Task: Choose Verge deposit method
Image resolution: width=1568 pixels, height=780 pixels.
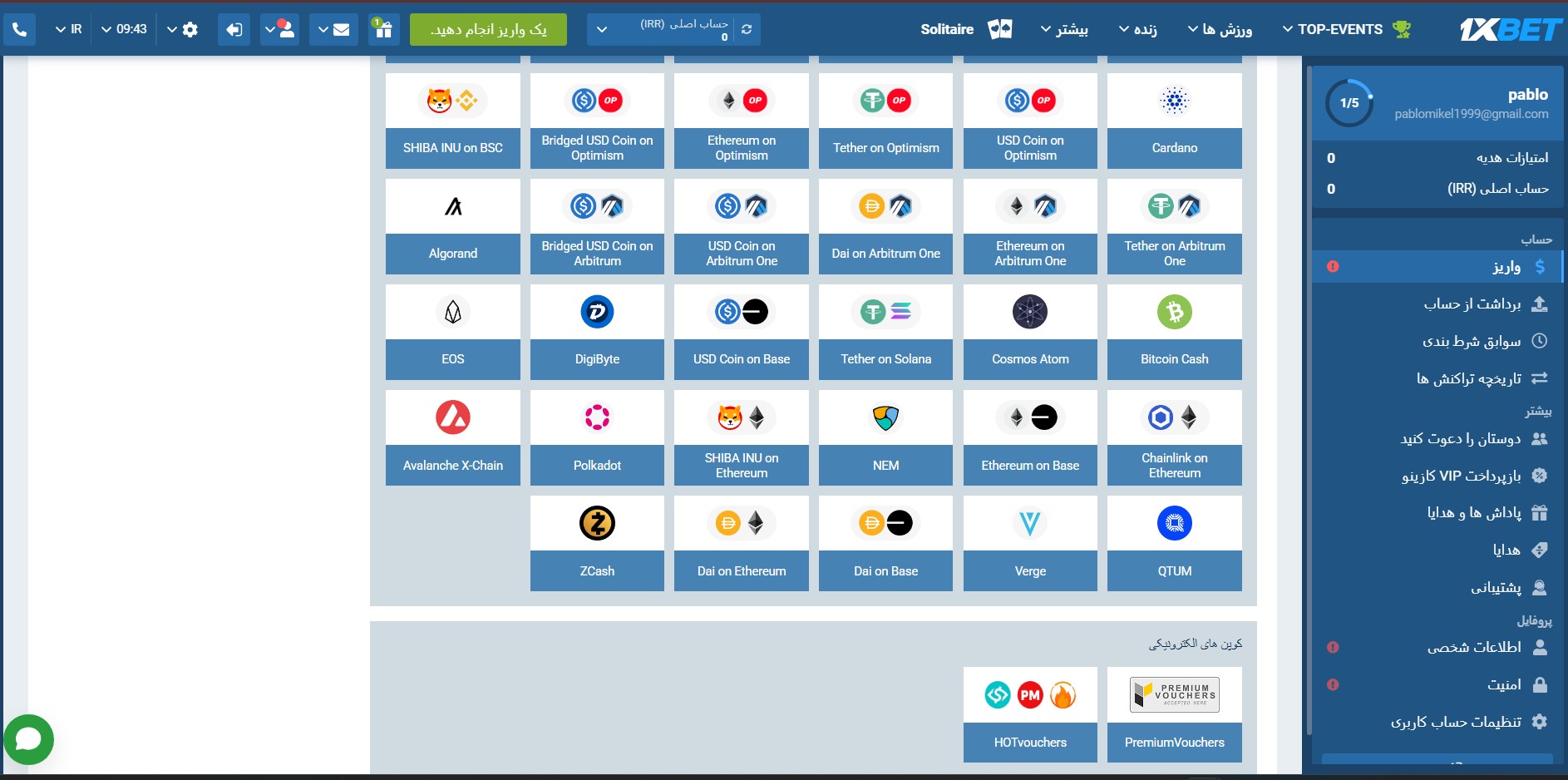Action: click(x=1030, y=543)
